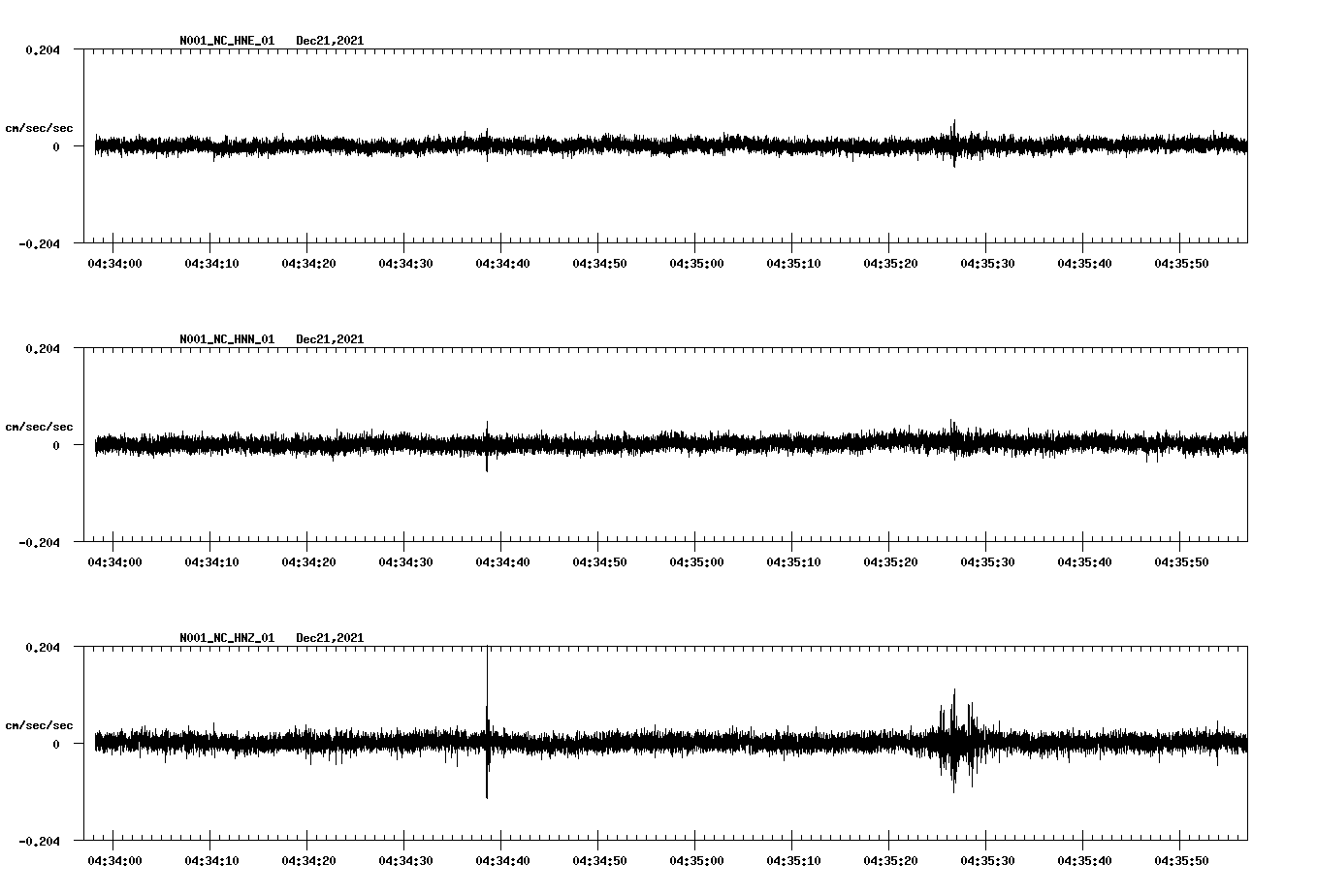1317x896 pixels.
Task: Click 04:34:00 time label under HNZ plot
Action: 114,860
